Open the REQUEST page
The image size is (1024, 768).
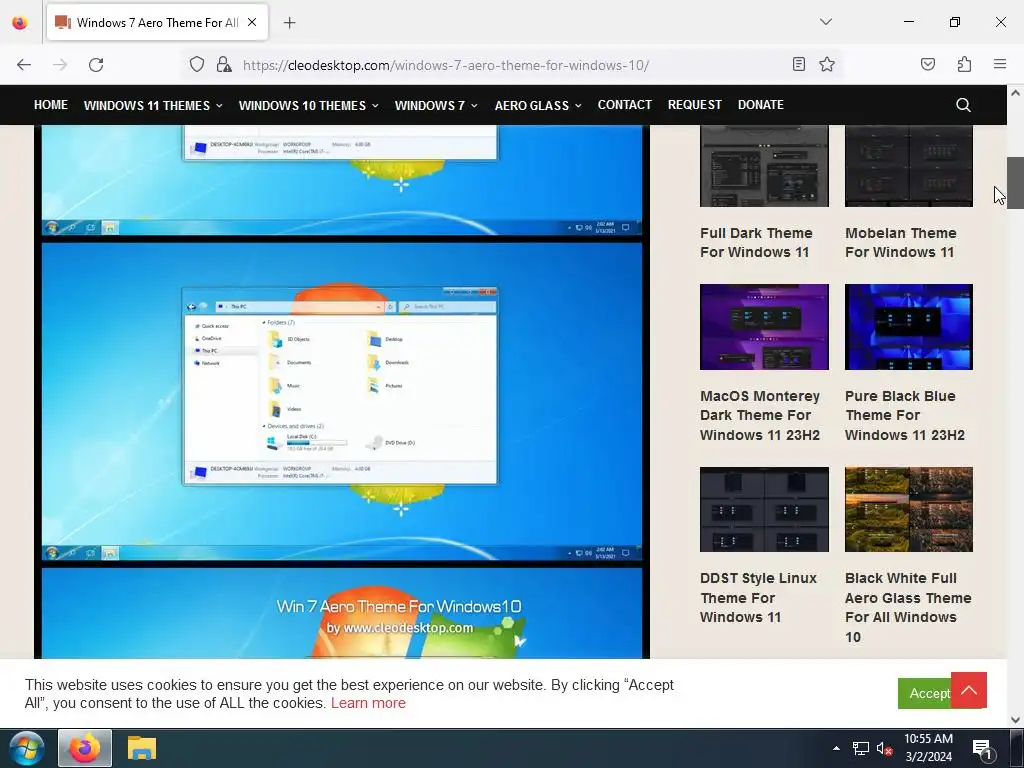pos(694,104)
